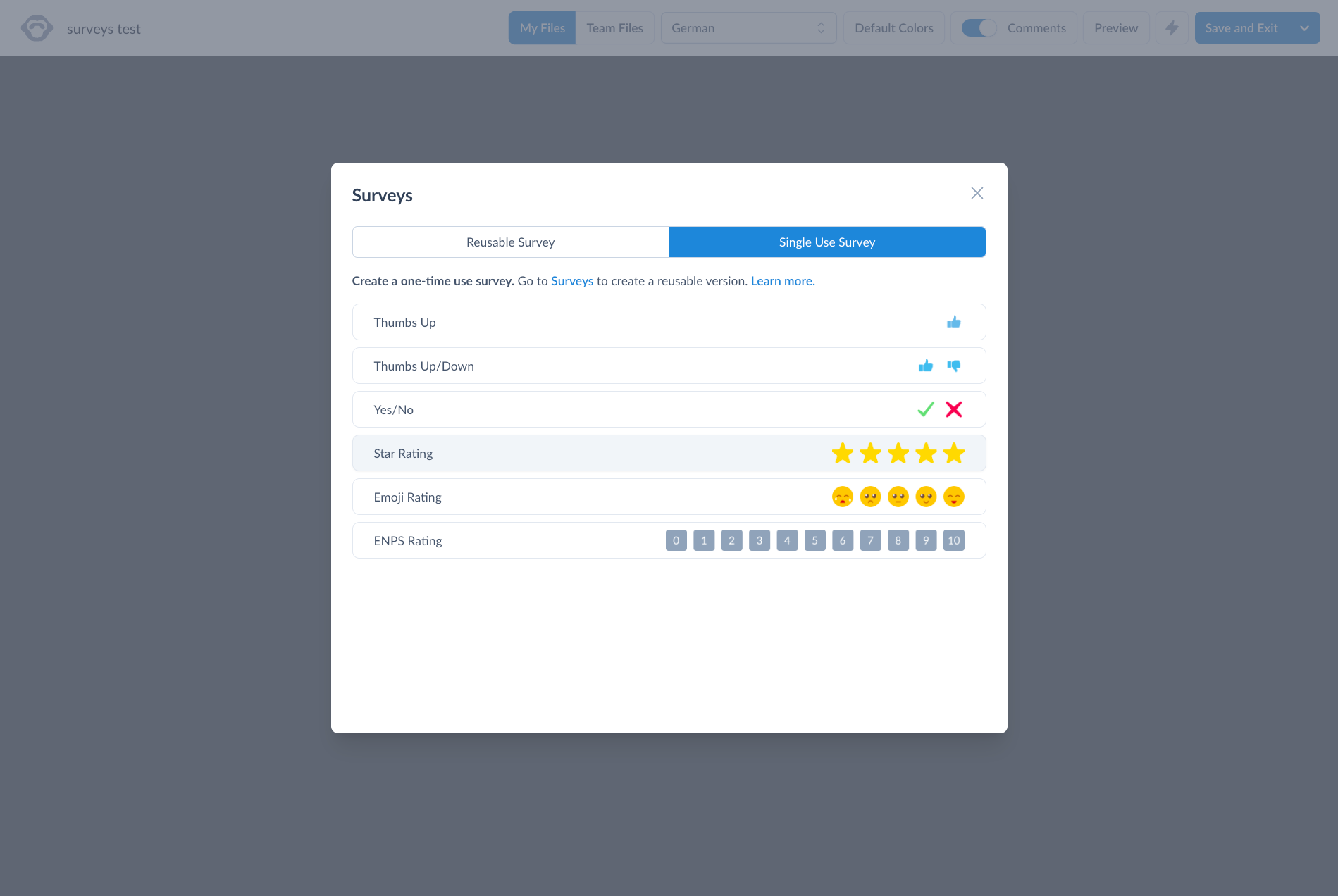This screenshot has width=1338, height=896.
Task: Click the app logo in the top-left corner
Action: pos(37,28)
